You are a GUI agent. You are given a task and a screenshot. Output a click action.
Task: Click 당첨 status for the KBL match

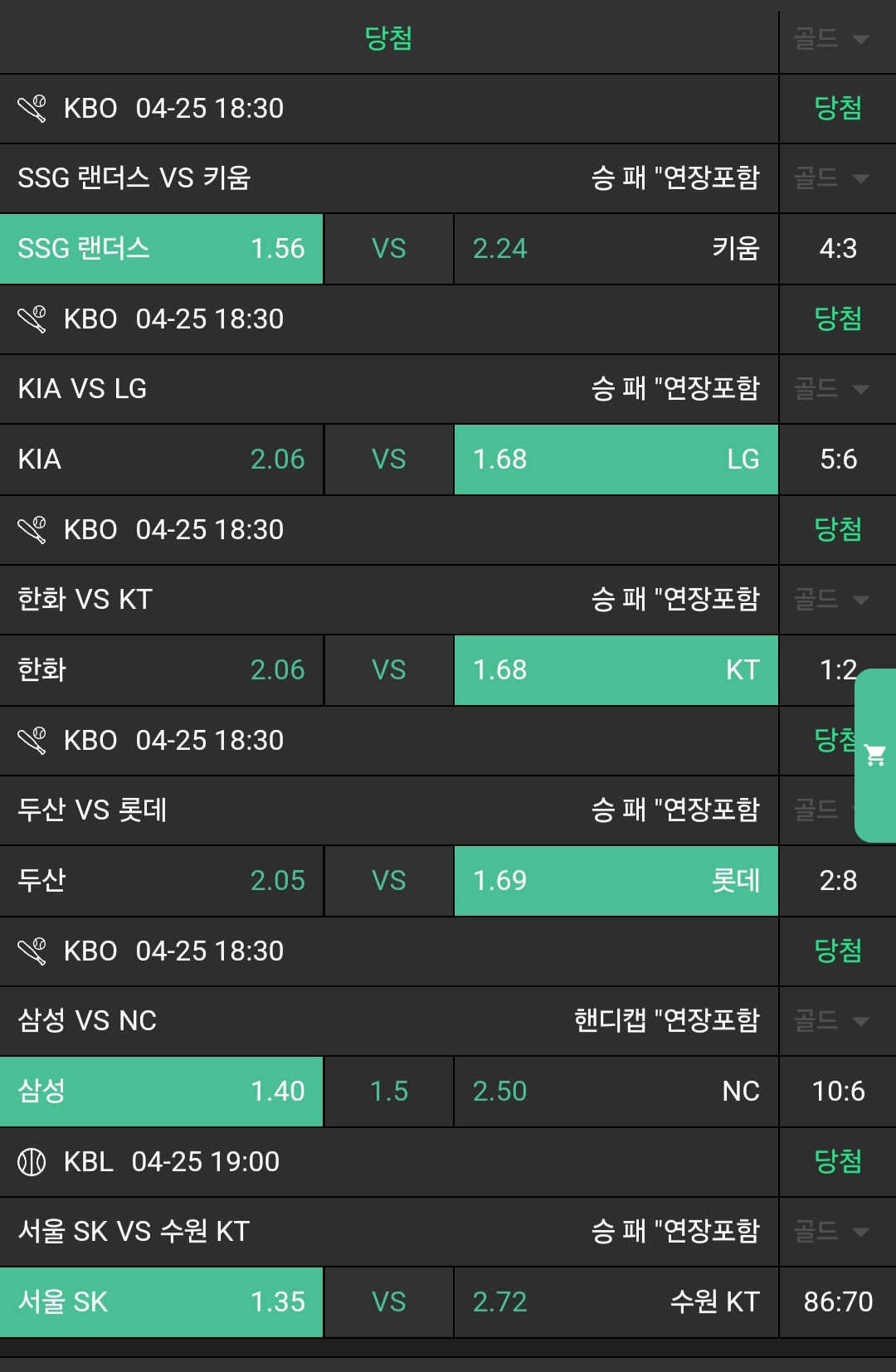point(838,1162)
